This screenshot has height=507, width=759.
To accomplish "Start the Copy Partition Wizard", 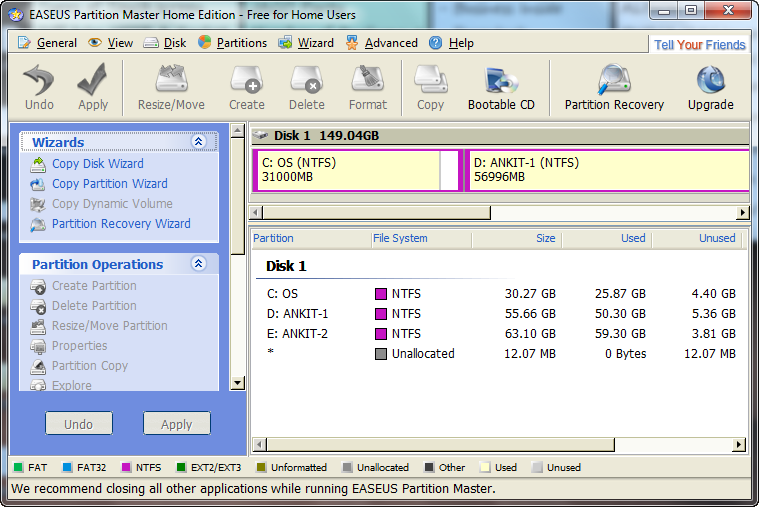I will point(109,184).
